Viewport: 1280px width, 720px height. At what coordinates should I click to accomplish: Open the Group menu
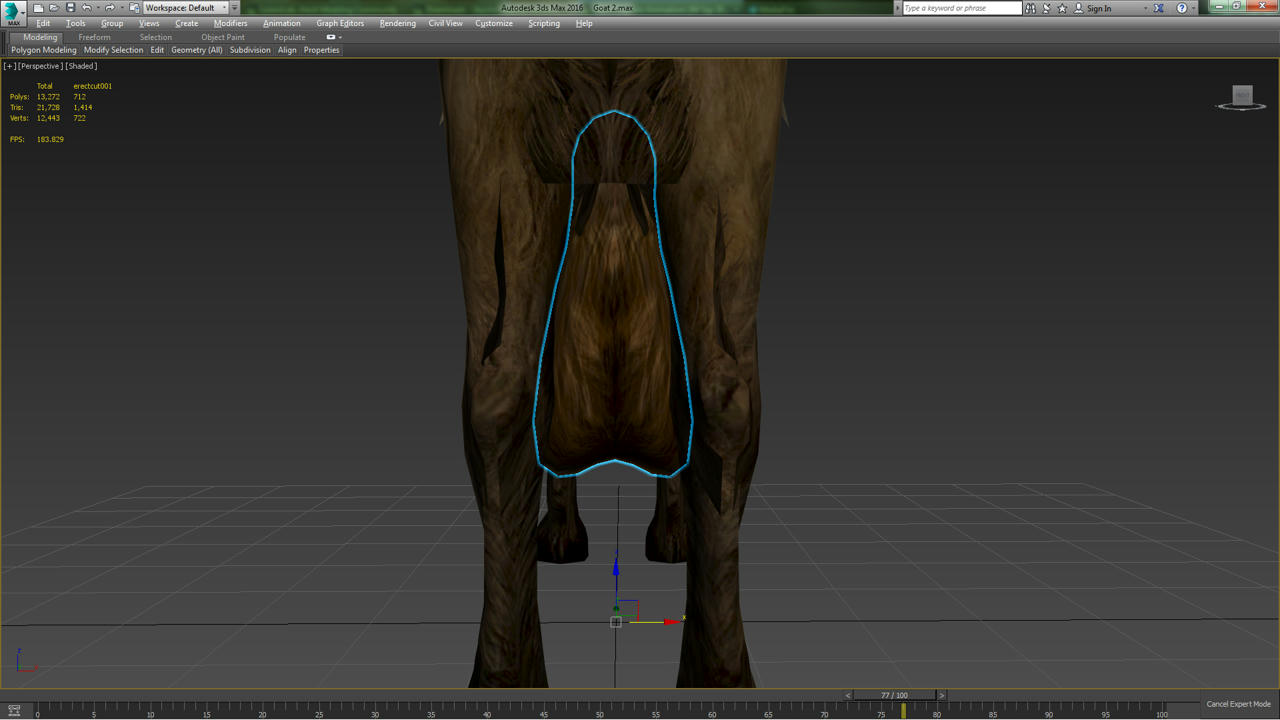112,23
